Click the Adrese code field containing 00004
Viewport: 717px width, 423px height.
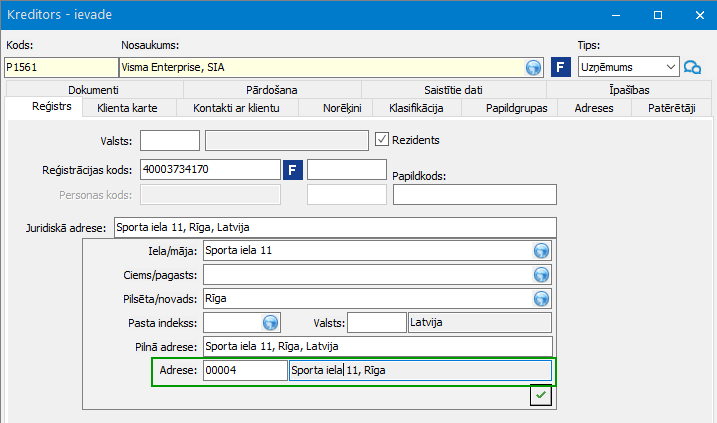[x=244, y=371]
